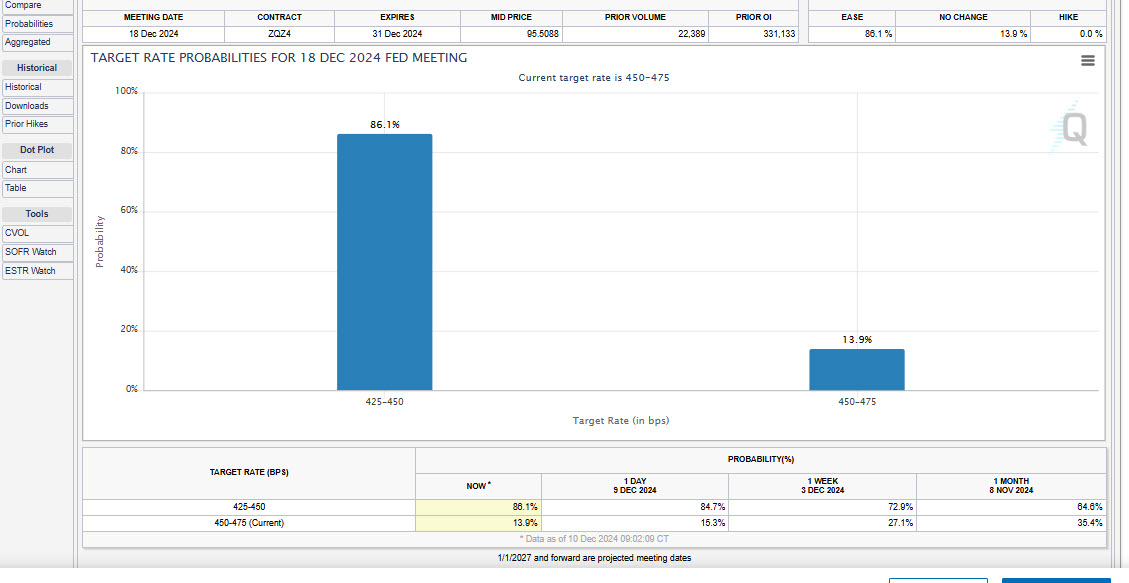Viewport: 1129px width, 583px height.
Task: Click the 425-450 target rate row
Action: [247, 507]
